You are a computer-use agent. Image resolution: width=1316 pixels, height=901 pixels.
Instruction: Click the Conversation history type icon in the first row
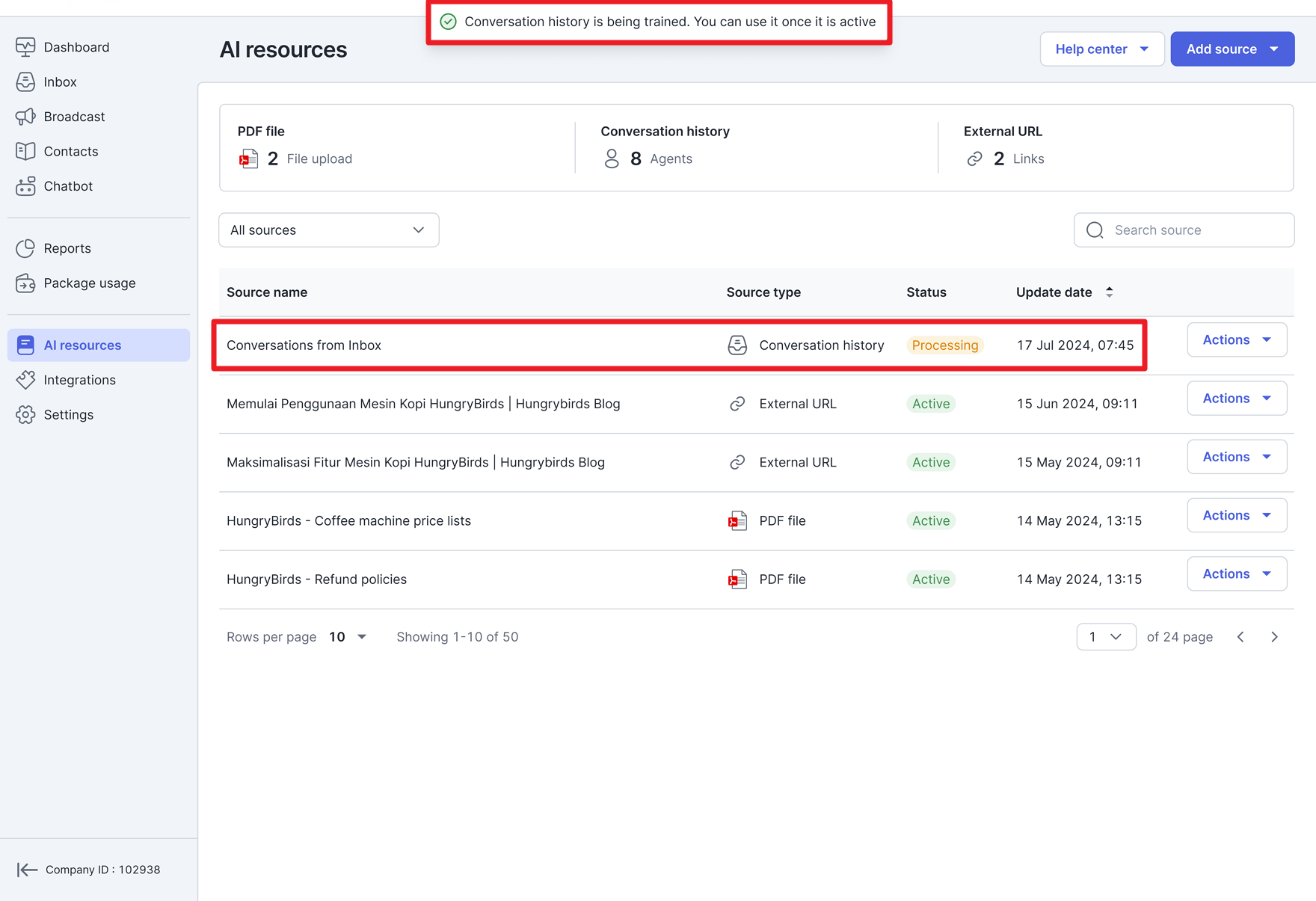coord(737,345)
